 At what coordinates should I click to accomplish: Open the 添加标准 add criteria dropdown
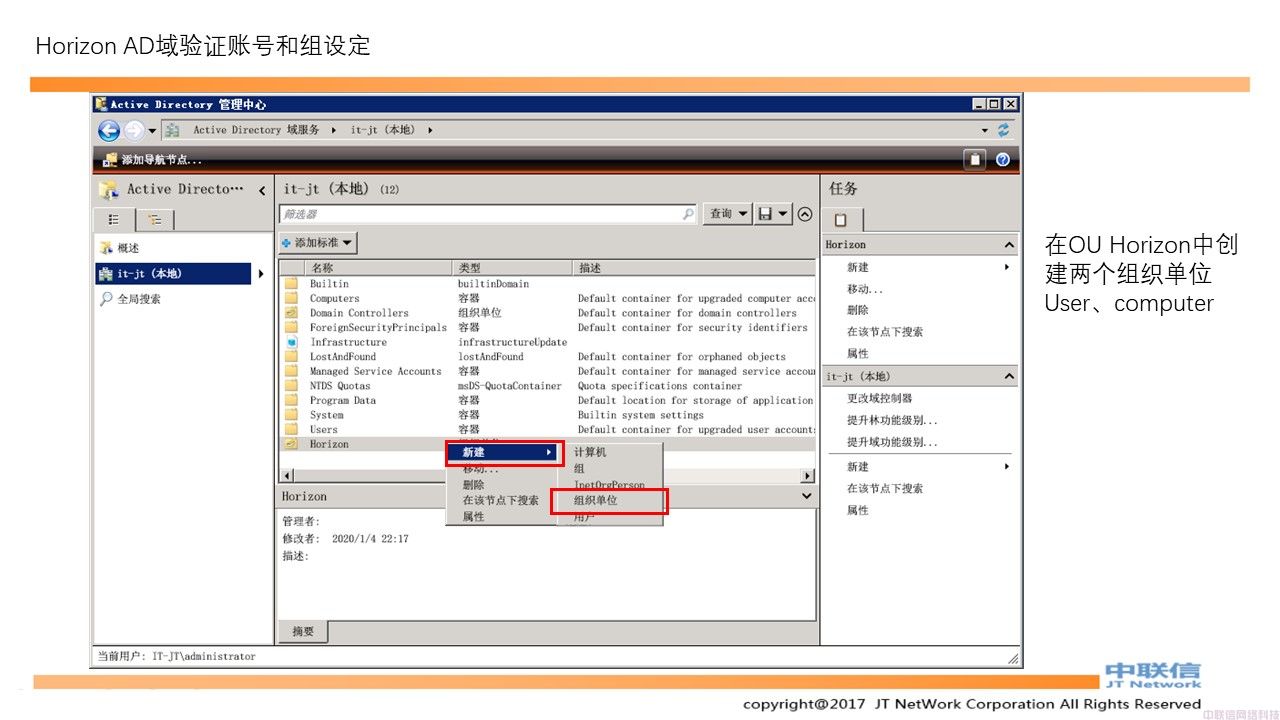pyautogui.click(x=318, y=243)
